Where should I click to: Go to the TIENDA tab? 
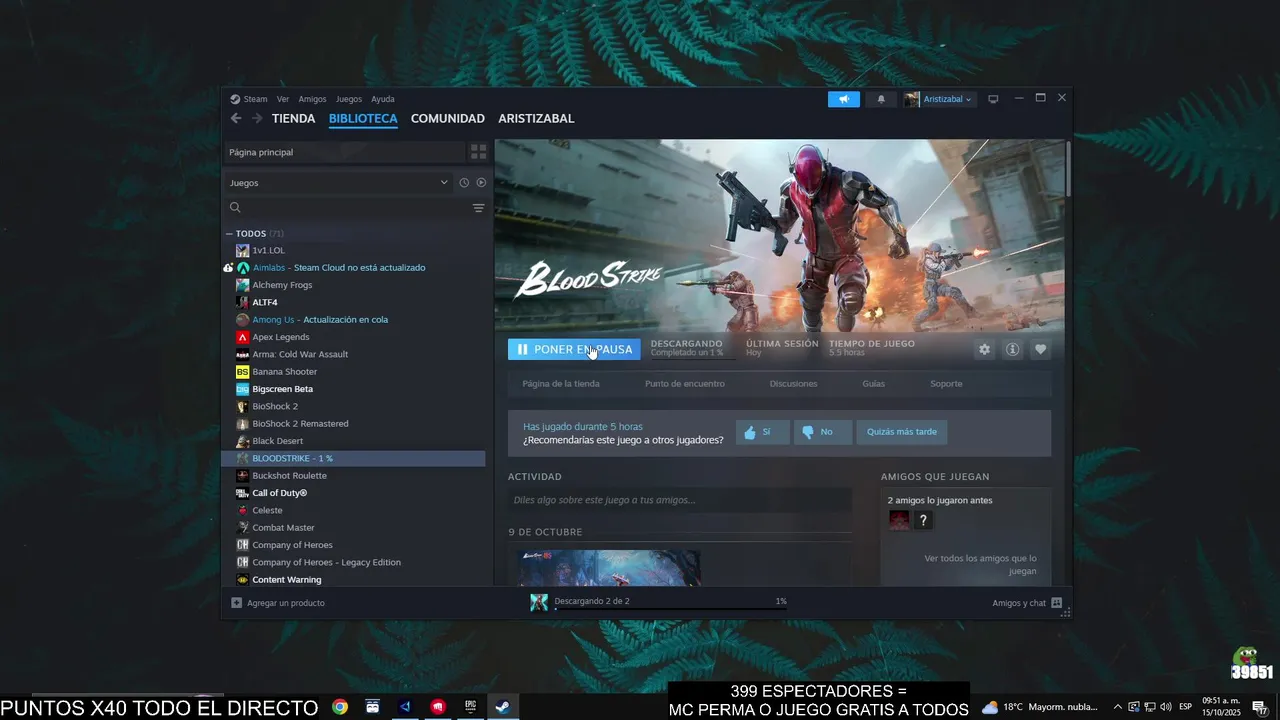293,118
